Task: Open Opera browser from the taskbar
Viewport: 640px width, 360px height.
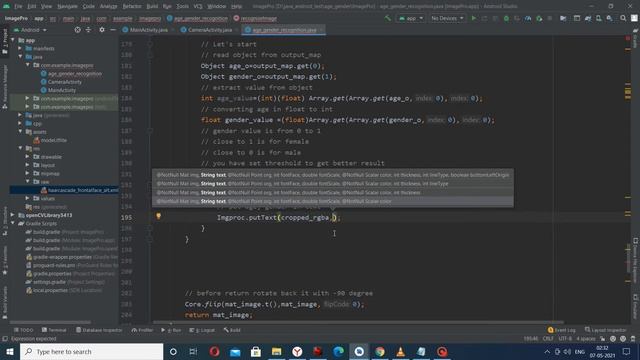Action: [215, 351]
